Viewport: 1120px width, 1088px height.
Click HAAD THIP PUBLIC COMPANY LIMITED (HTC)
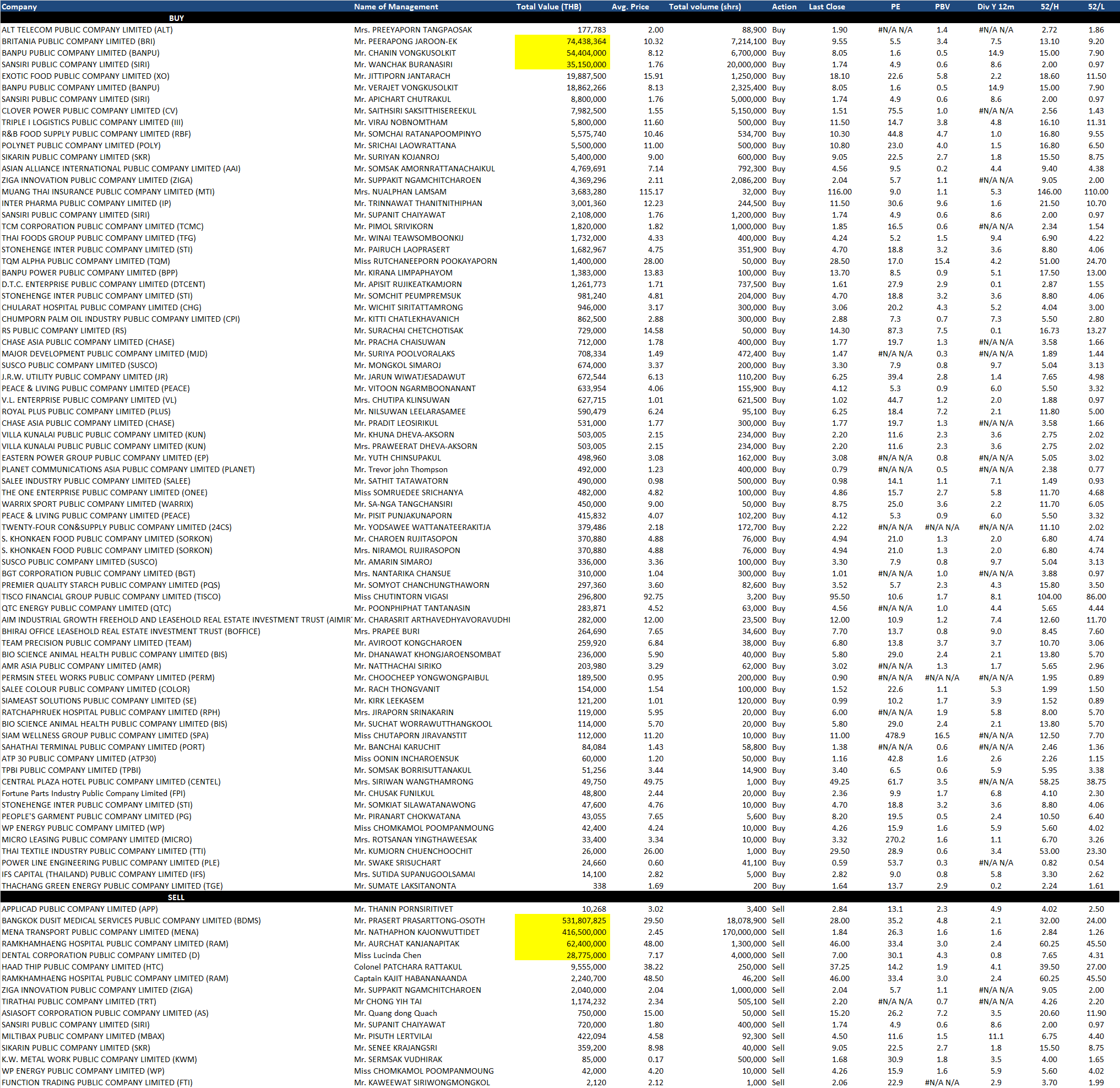pyautogui.click(x=82, y=967)
